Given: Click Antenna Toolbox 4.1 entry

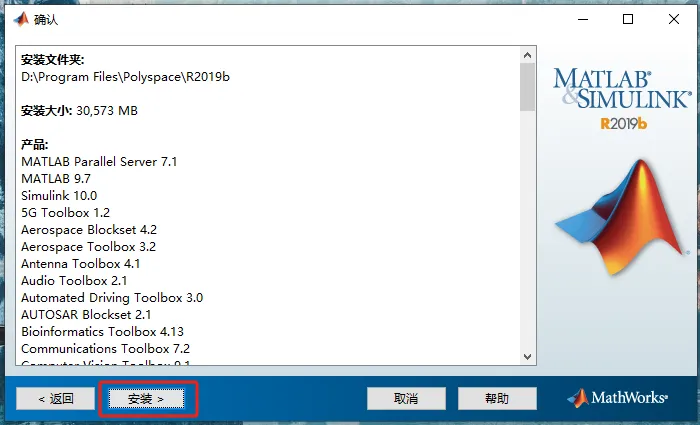Looking at the screenshot, I should tap(80, 263).
